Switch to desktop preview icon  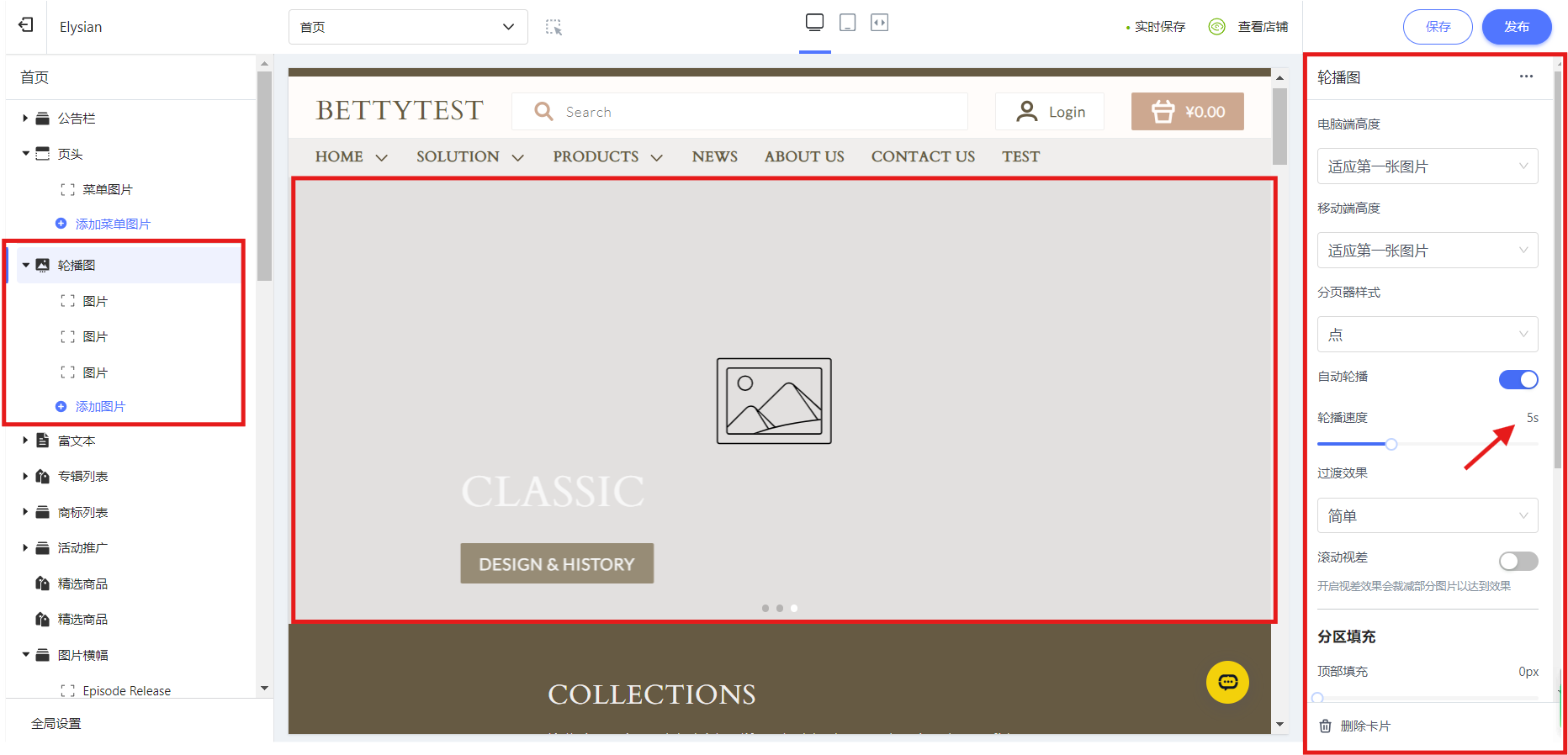point(814,23)
